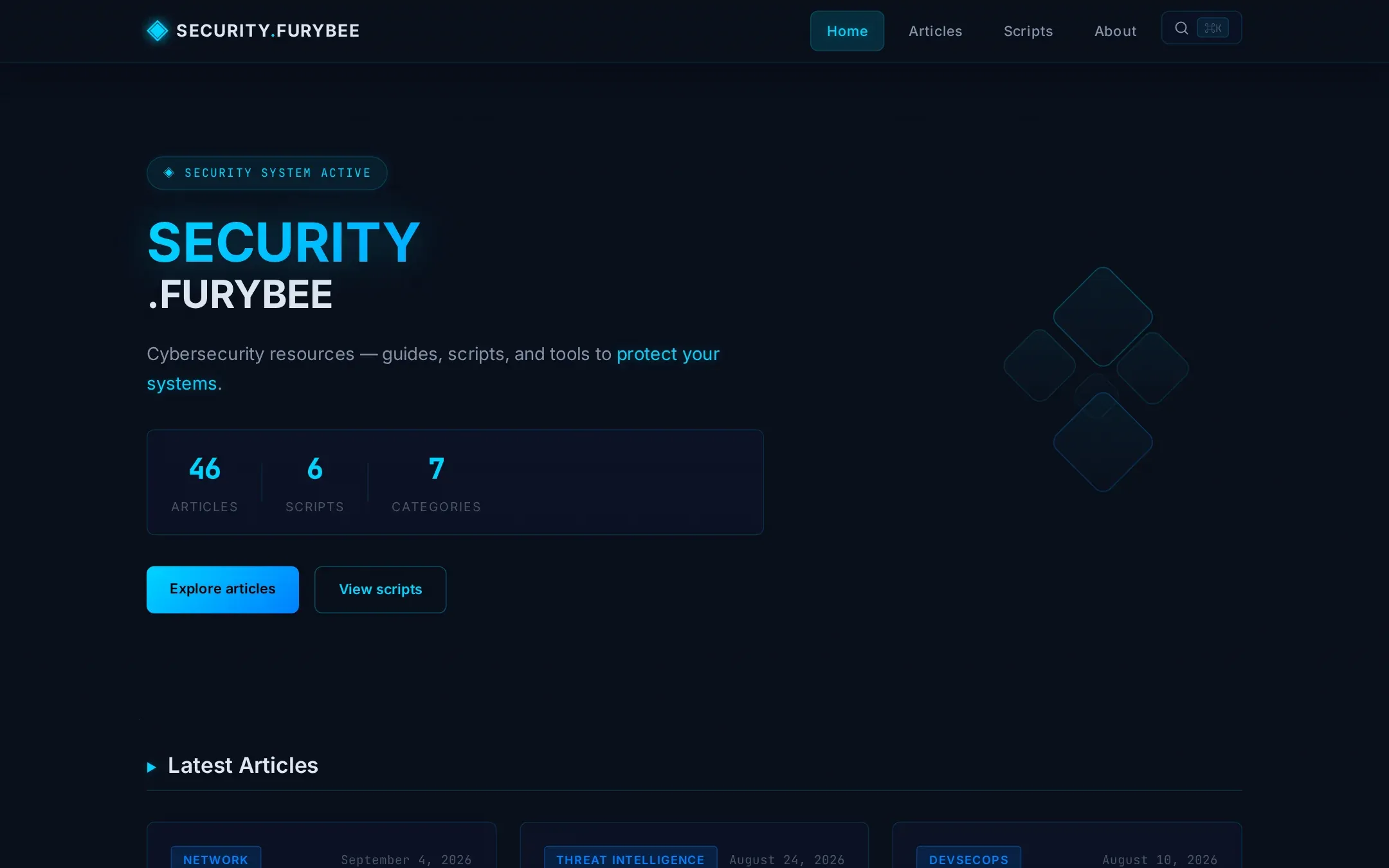Click the September 4, 2026 date
Image resolution: width=1389 pixels, height=868 pixels.
tap(406, 860)
